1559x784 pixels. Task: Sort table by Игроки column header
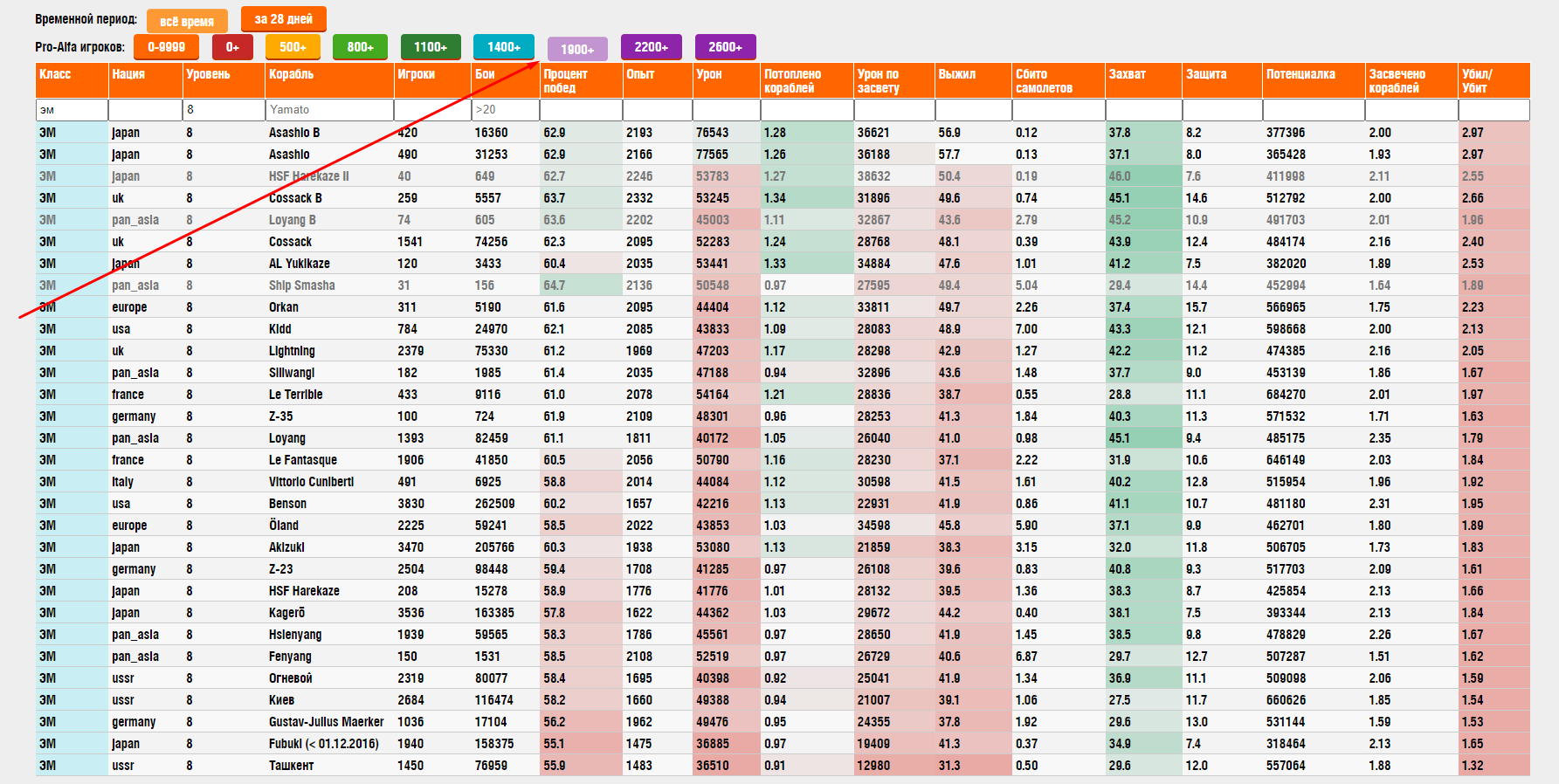pyautogui.click(x=432, y=80)
